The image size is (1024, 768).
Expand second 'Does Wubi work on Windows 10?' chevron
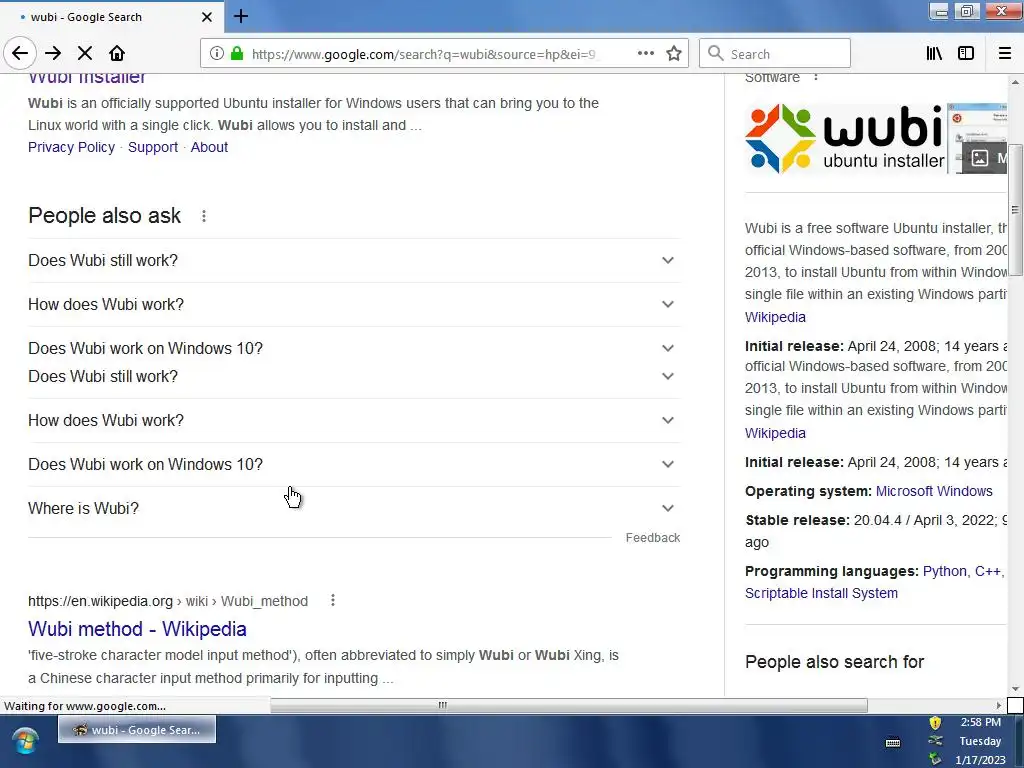(x=667, y=464)
